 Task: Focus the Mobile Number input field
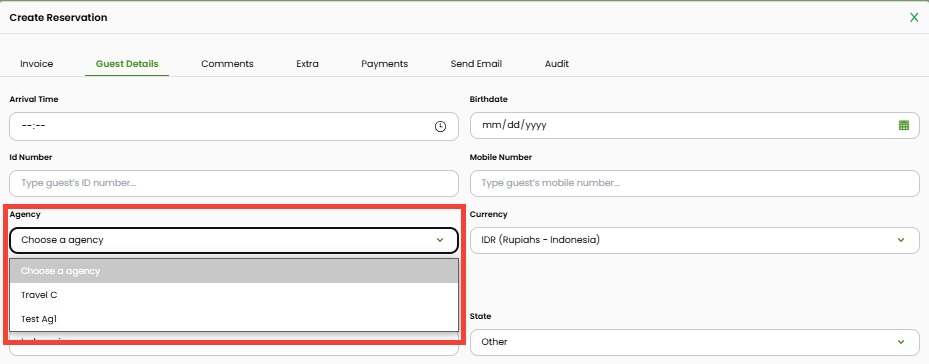pyautogui.click(x=694, y=183)
